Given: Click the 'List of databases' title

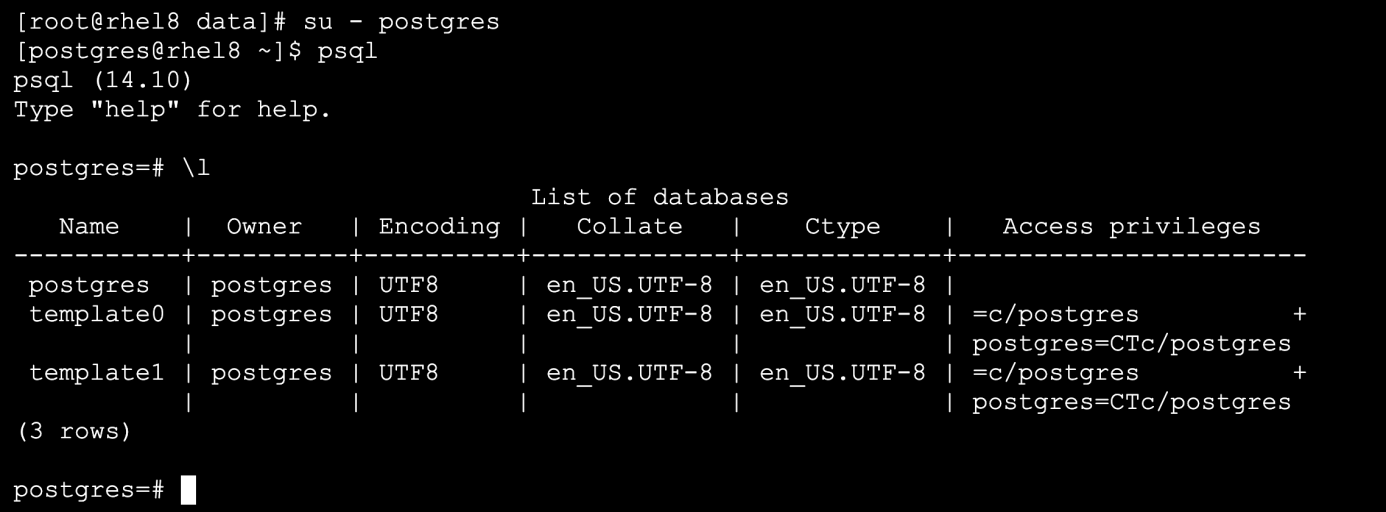Looking at the screenshot, I should pos(659,197).
